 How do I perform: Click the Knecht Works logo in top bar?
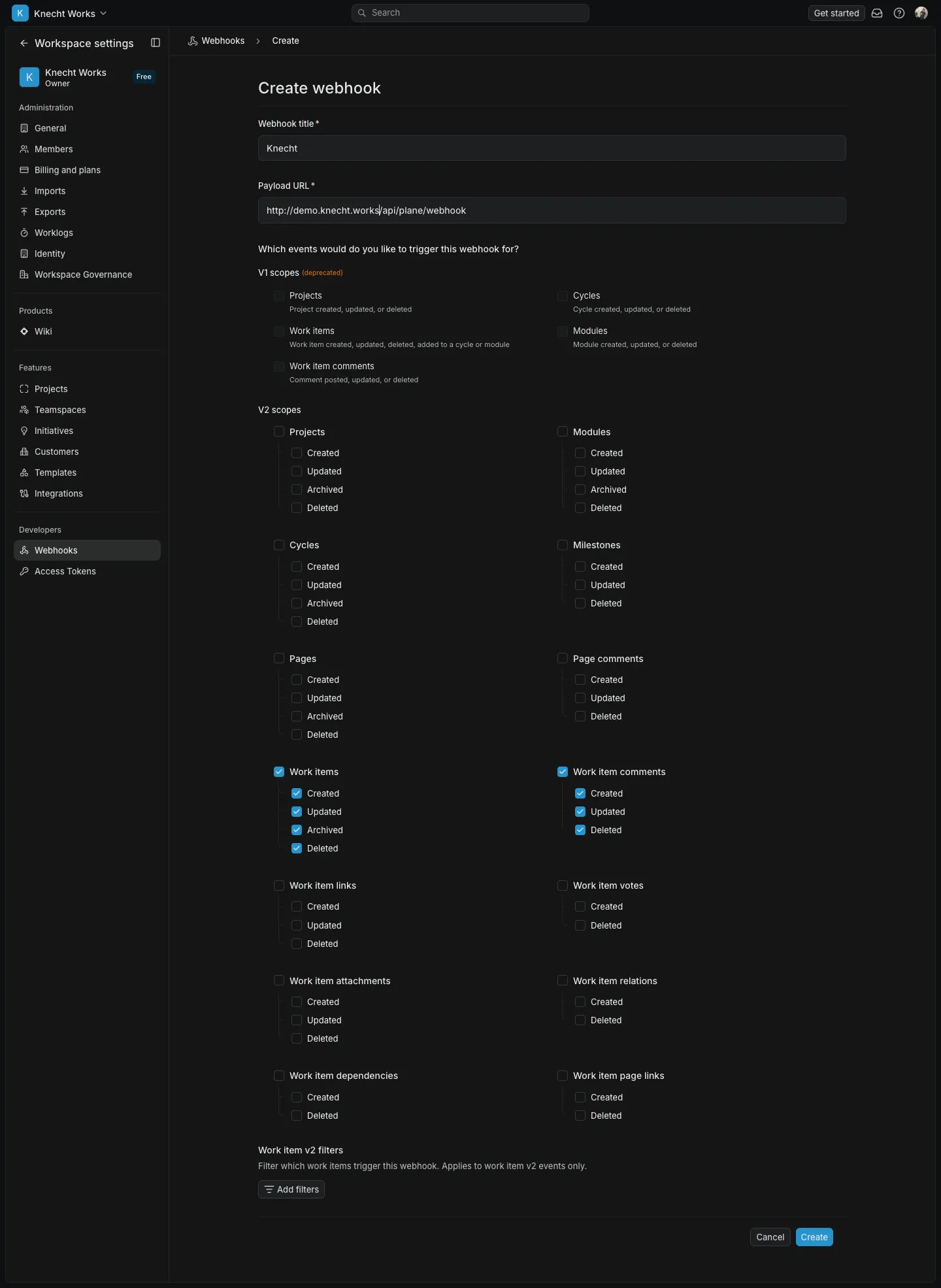[x=20, y=13]
